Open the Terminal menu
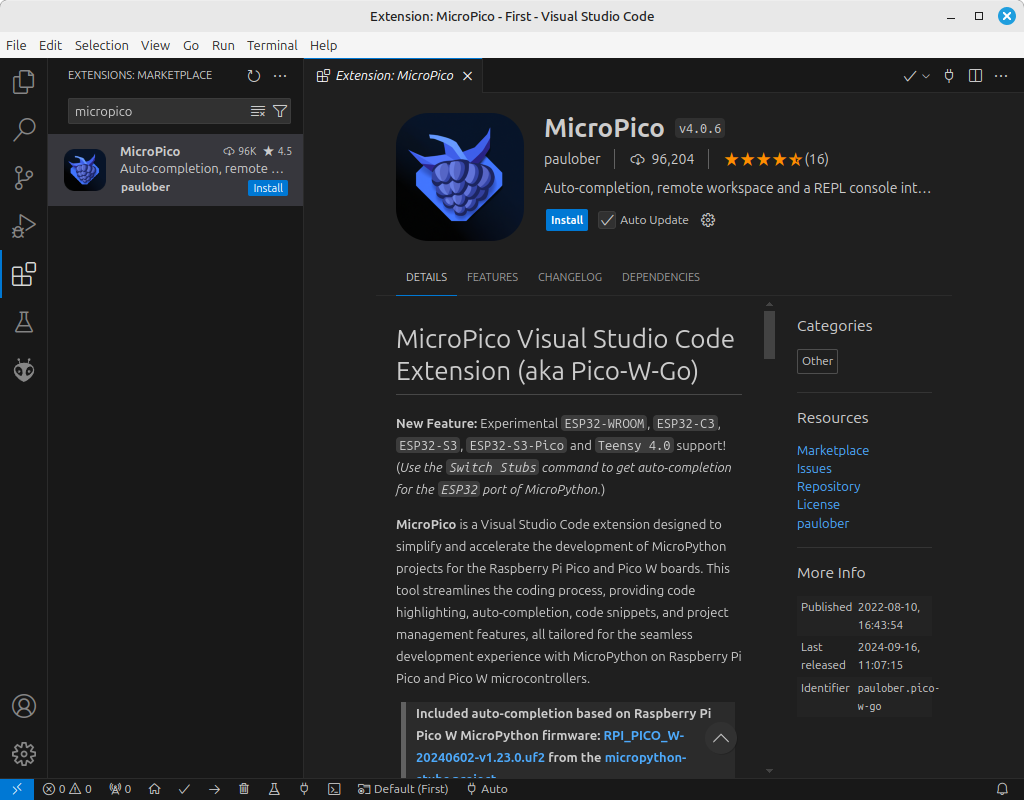 272,45
